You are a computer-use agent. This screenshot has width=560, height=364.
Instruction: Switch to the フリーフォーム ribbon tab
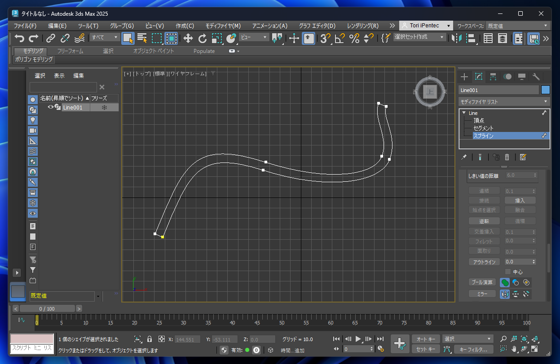click(x=70, y=51)
